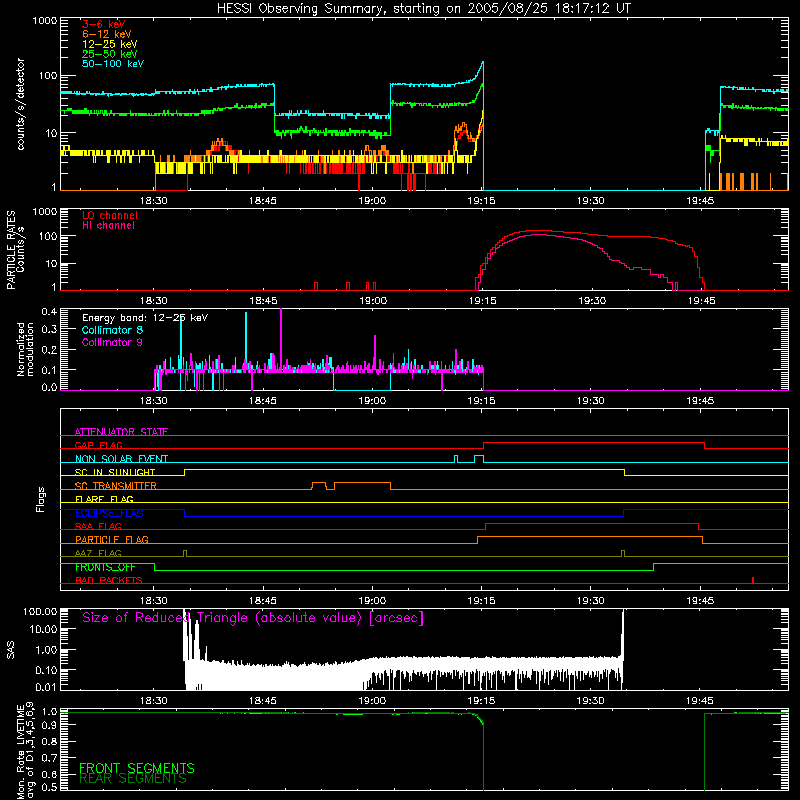Select the ATTENUATOR STATE flag label
Image resolution: width=800 pixels, height=800 pixels.
pos(121,432)
